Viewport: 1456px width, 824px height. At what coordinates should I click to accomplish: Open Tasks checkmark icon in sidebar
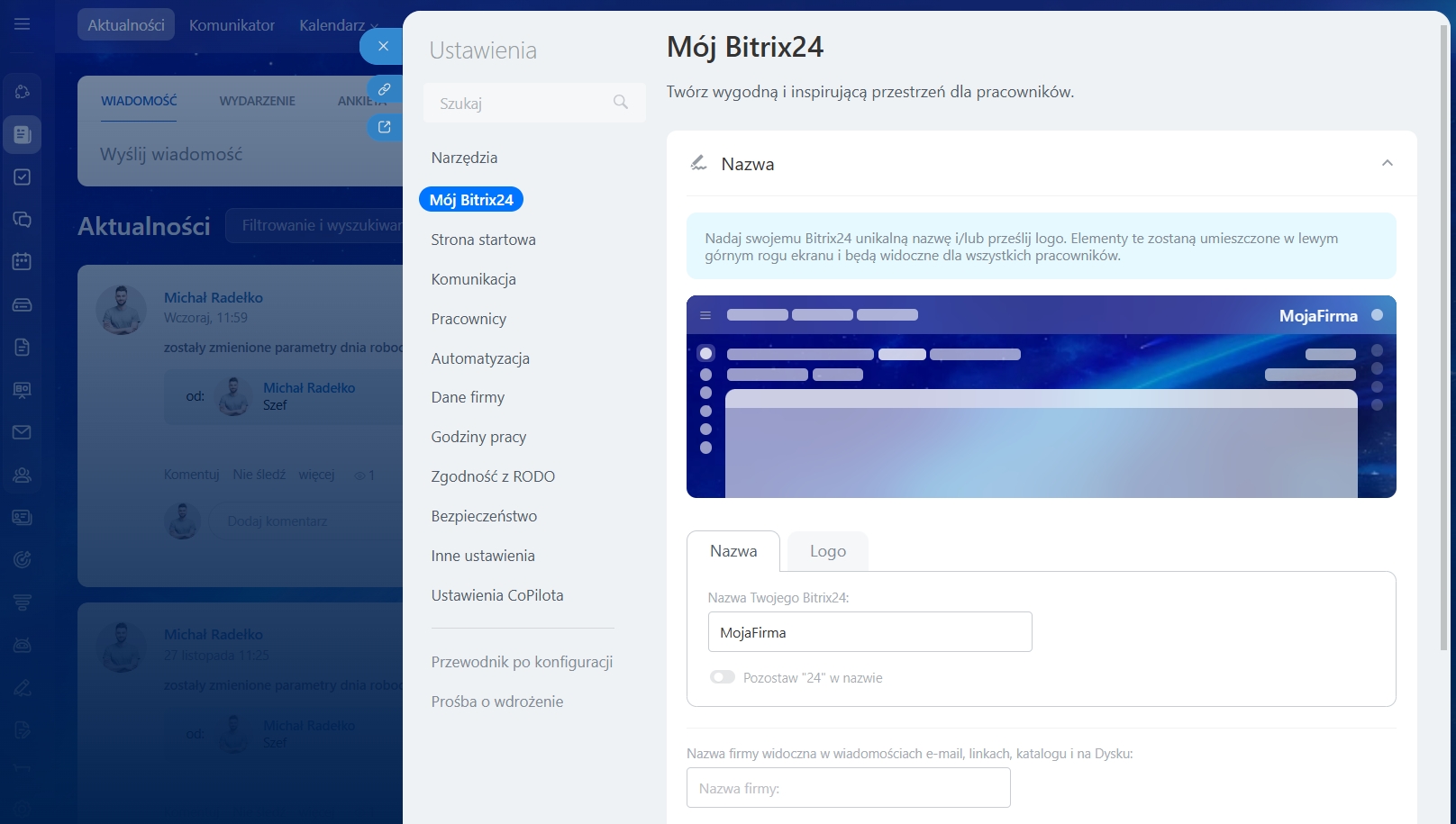[23, 177]
